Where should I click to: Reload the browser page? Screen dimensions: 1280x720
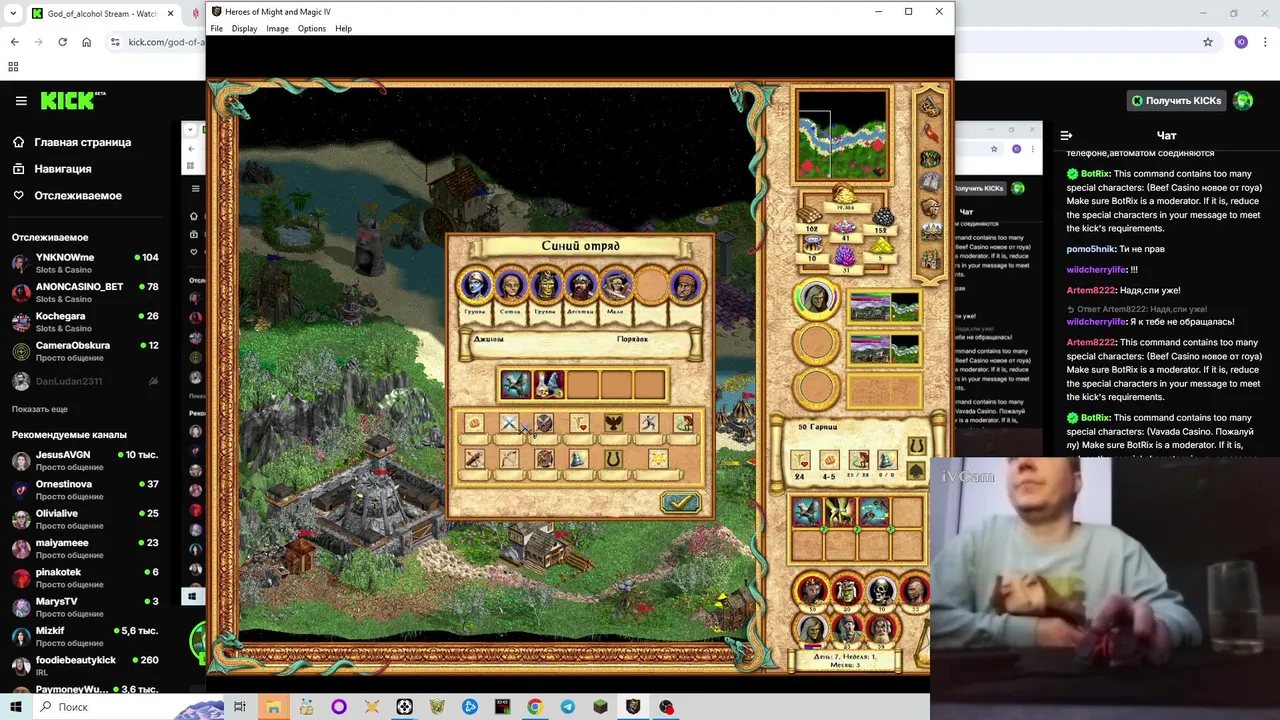(x=62, y=42)
